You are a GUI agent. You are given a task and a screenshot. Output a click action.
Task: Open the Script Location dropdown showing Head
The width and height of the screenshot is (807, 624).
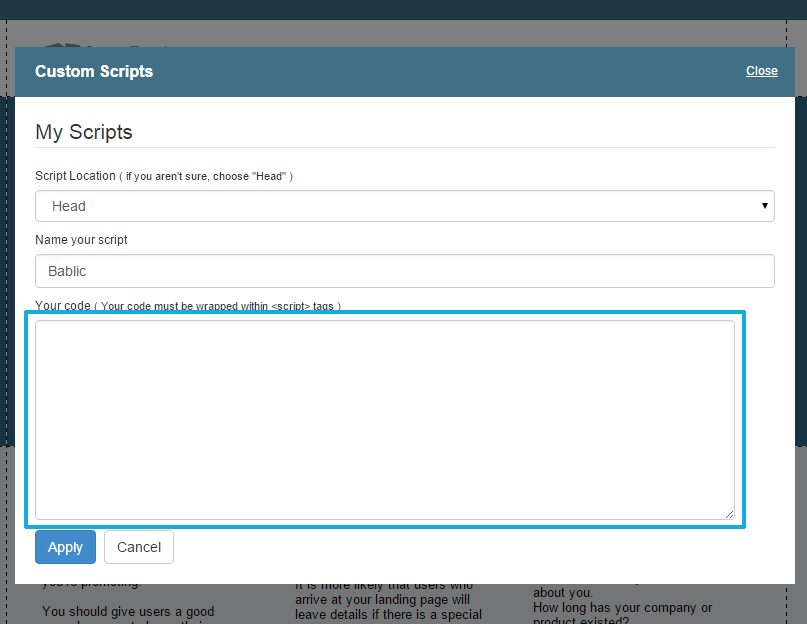[x=404, y=206]
